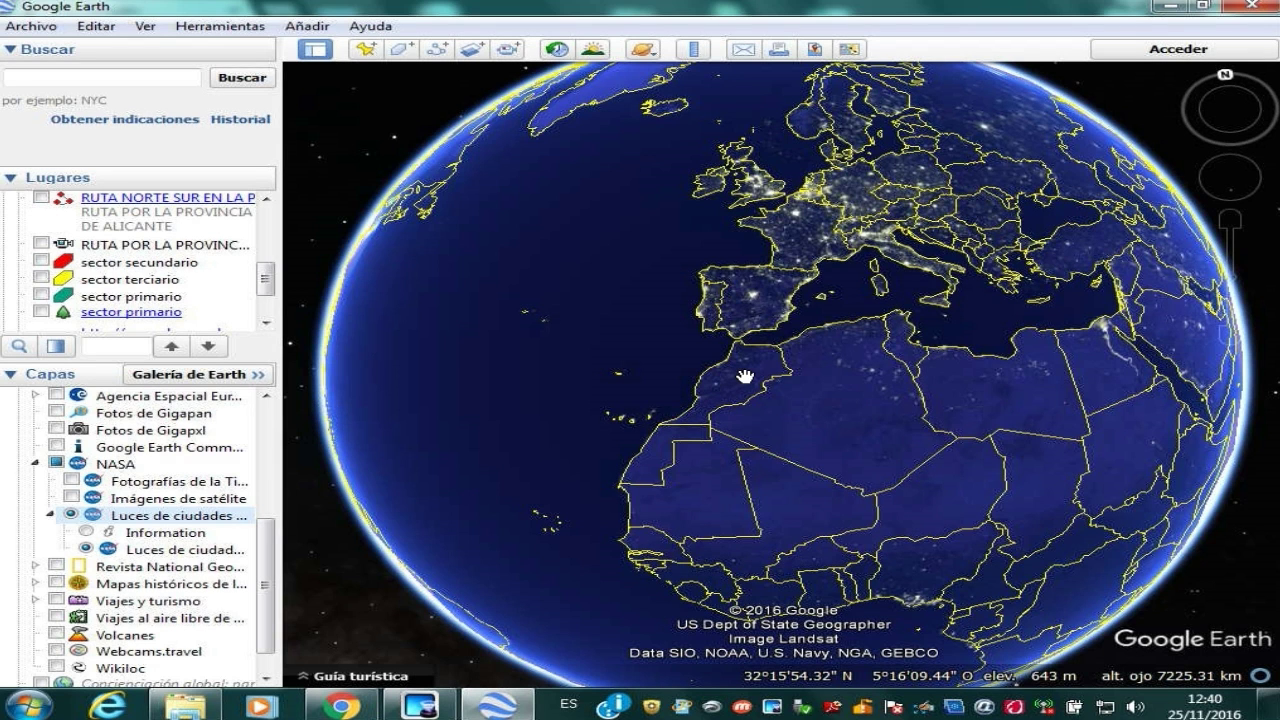Image resolution: width=1280 pixels, height=720 pixels.
Task: Move item up with arrow button
Action: 171,346
